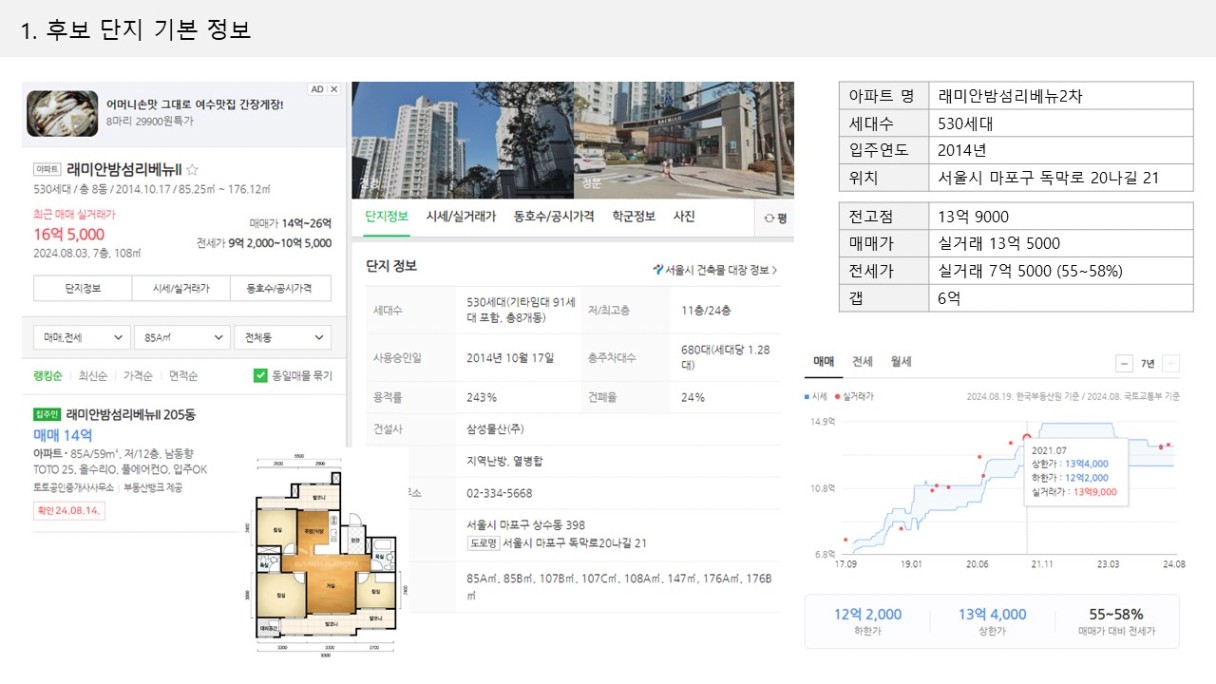Screen dimensions: 1216x684
Task: Sort listings by 최신순
Action: point(93,376)
